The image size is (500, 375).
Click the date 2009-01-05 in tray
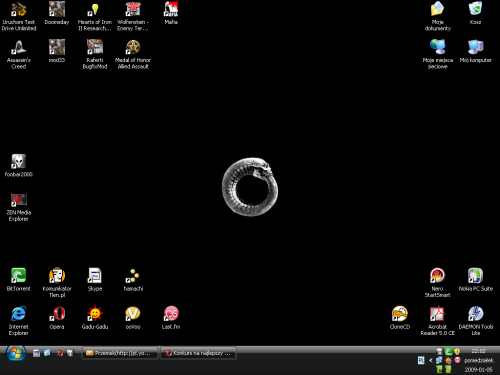click(478, 370)
